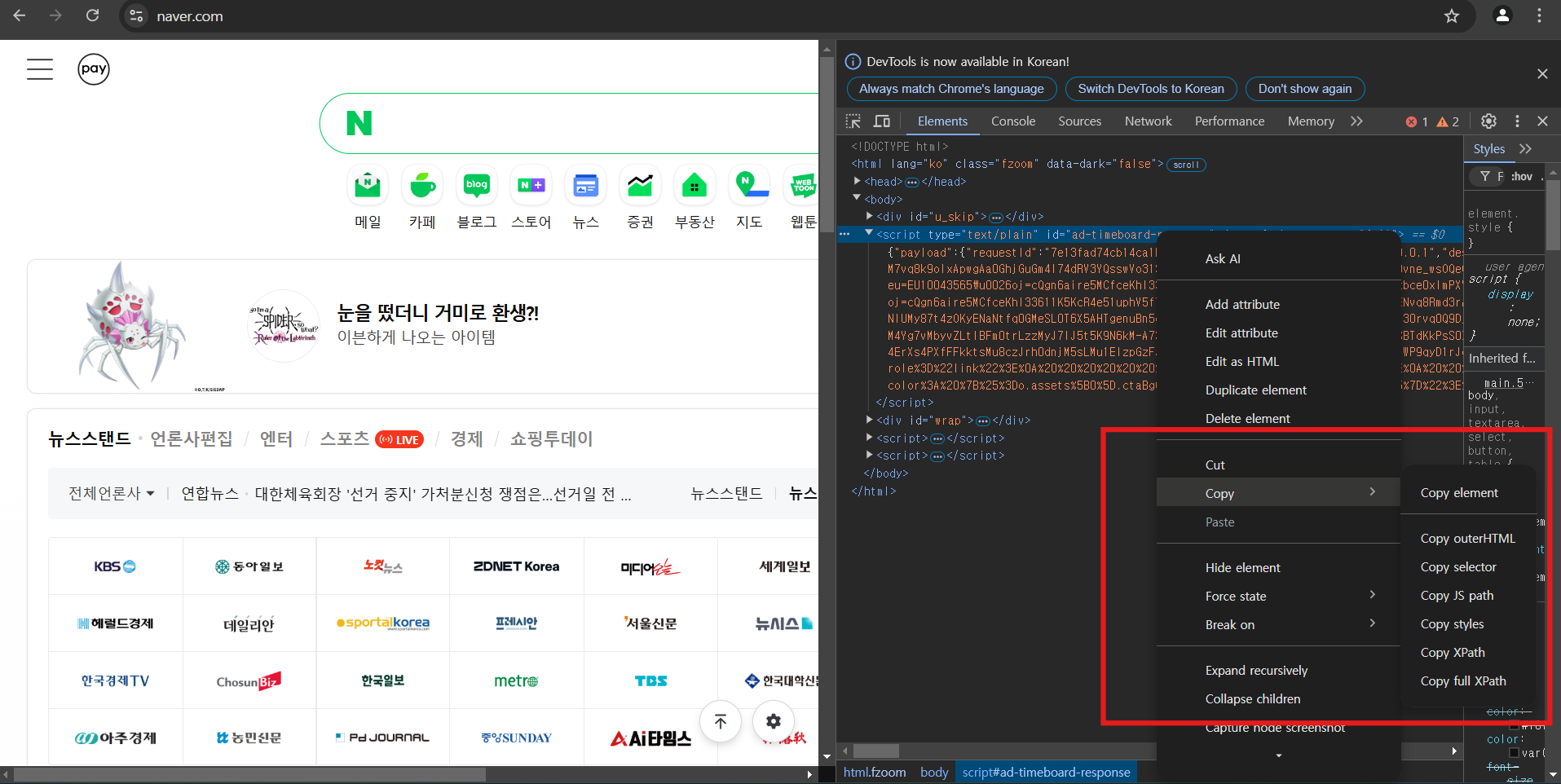The image size is (1561, 784).
Task: Click the spider webtoon banner thumbnail
Action: pyautogui.click(x=130, y=326)
